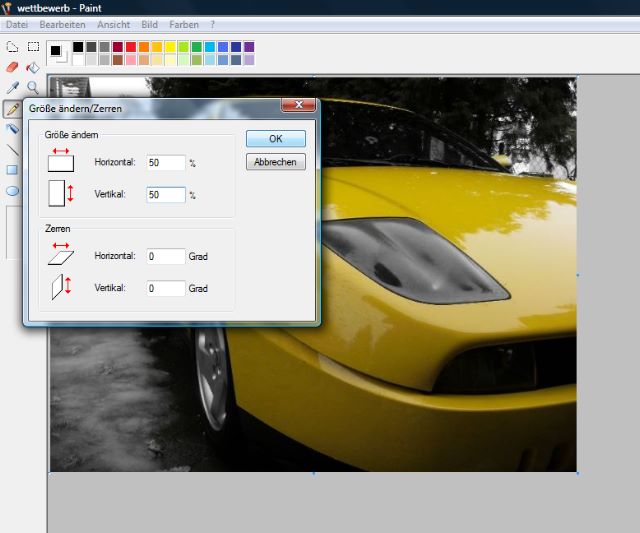Open the Farben menu
640x533 pixels.
click(183, 24)
